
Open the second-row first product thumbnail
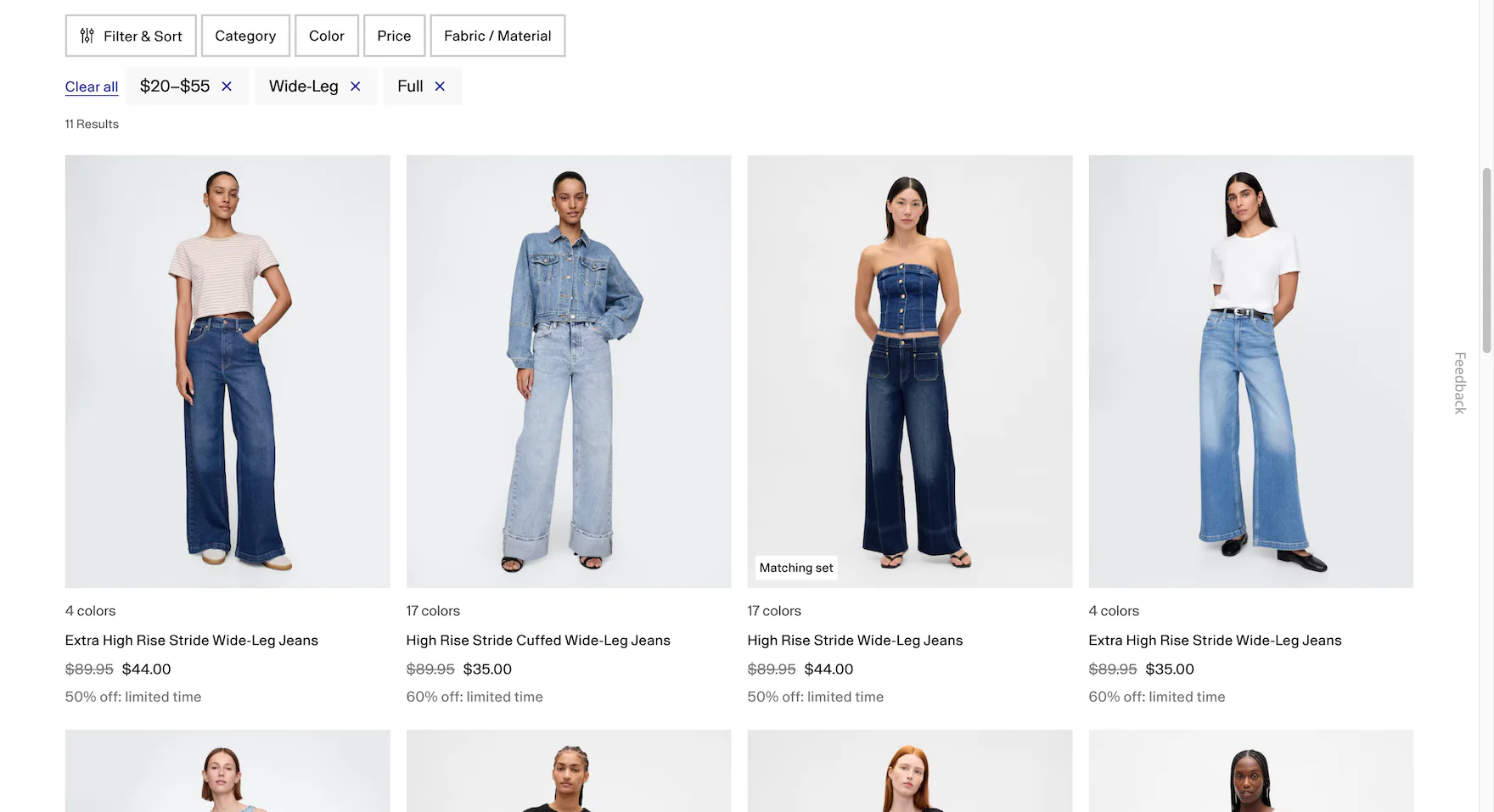(227, 770)
